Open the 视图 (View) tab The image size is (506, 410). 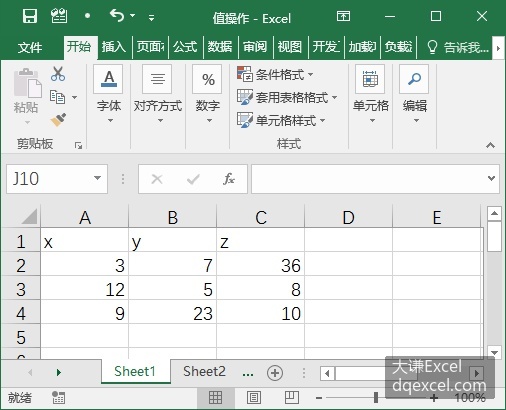[290, 47]
